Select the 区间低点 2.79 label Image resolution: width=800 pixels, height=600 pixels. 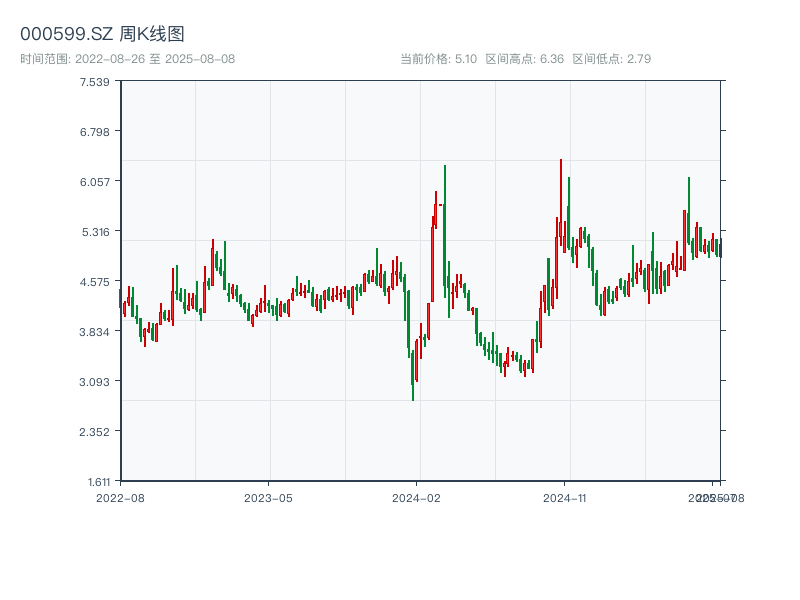click(611, 59)
